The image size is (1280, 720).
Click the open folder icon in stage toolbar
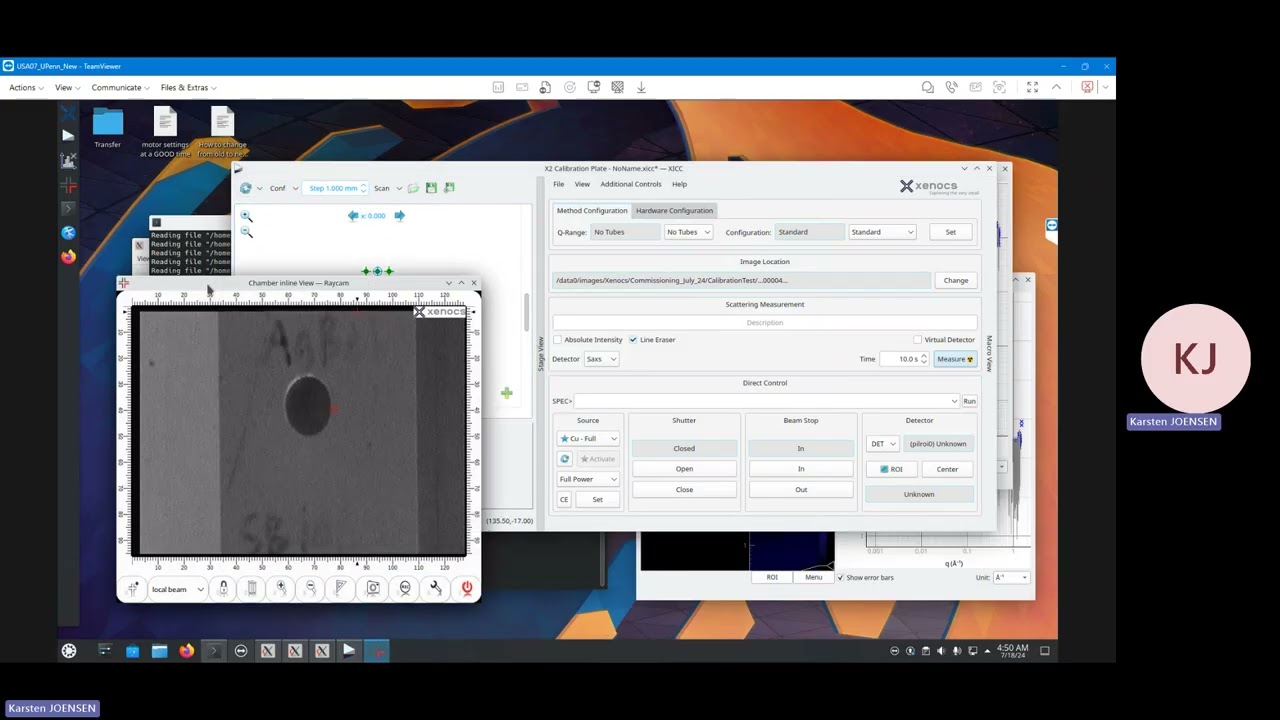pos(413,188)
